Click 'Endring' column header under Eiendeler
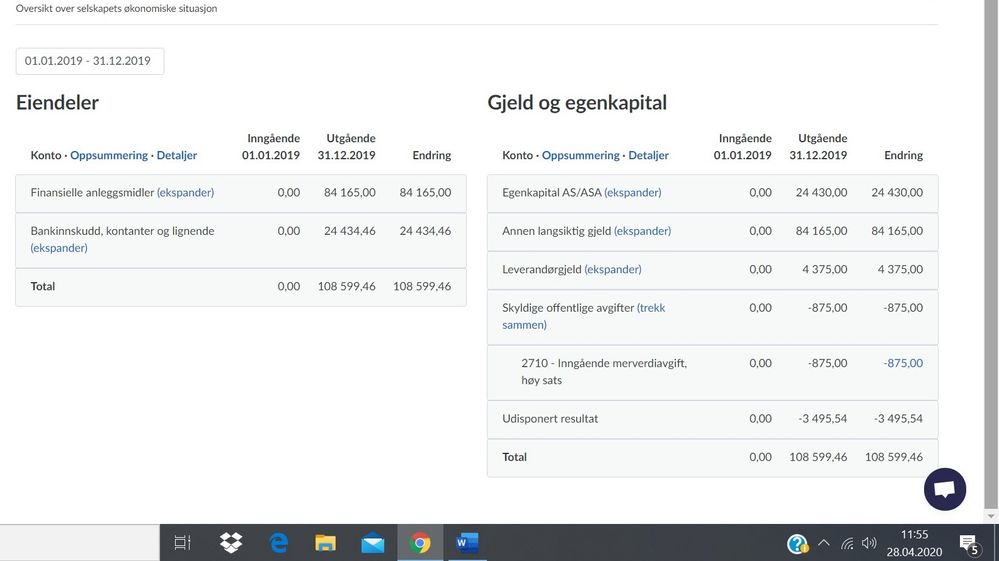This screenshot has height=561, width=999. click(431, 155)
